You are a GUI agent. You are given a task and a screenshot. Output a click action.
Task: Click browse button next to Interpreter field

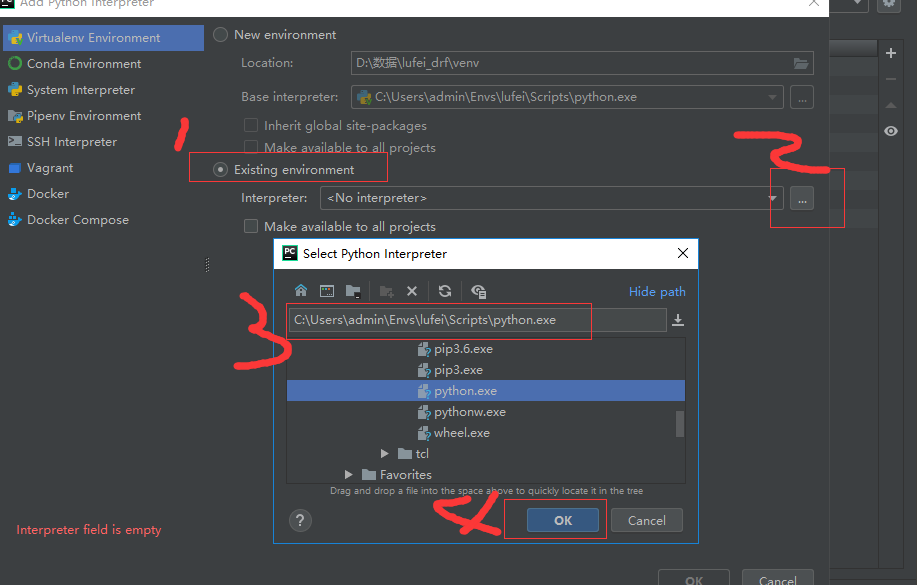pos(802,198)
